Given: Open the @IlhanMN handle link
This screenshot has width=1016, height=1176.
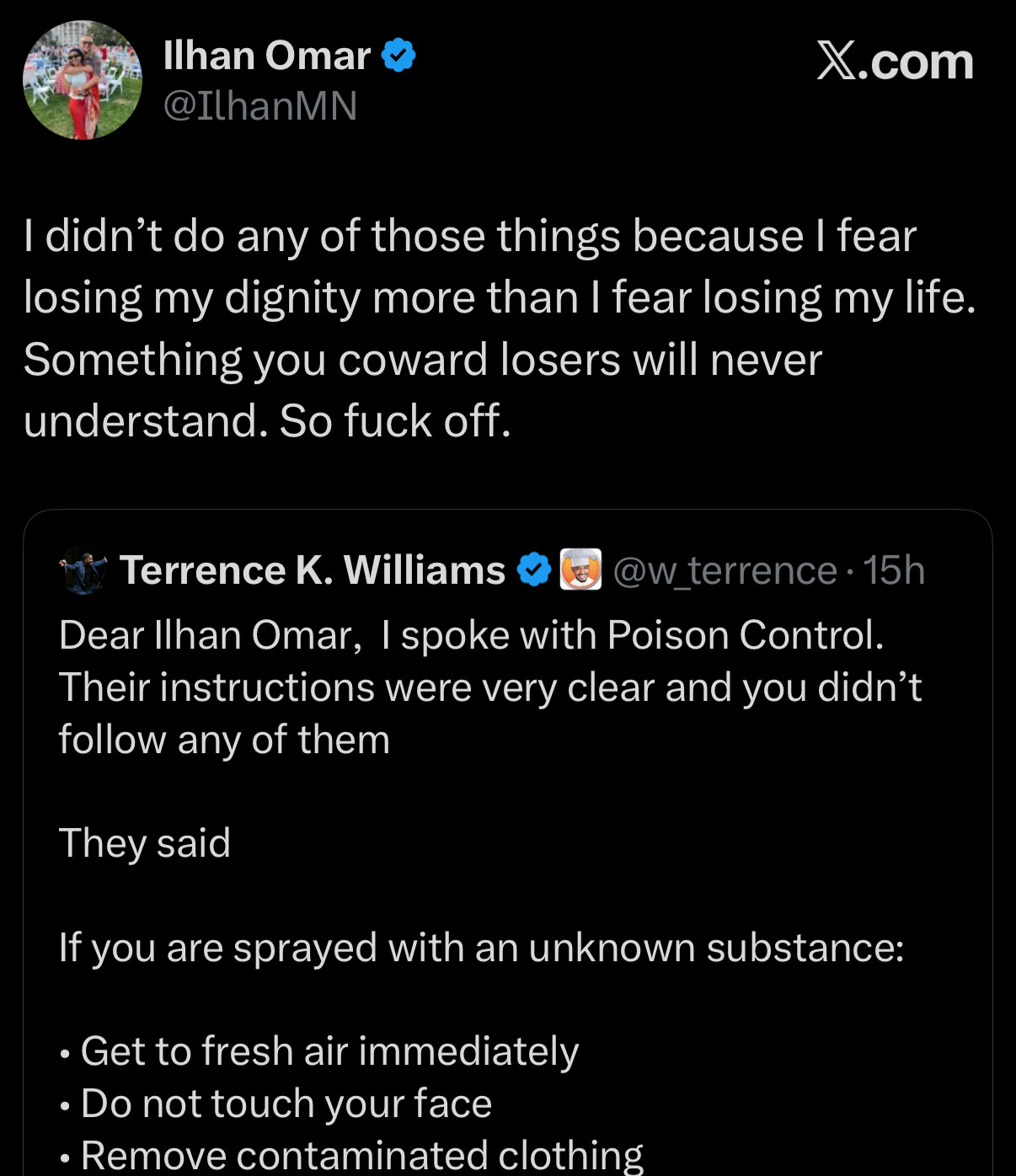Looking at the screenshot, I should [260, 106].
